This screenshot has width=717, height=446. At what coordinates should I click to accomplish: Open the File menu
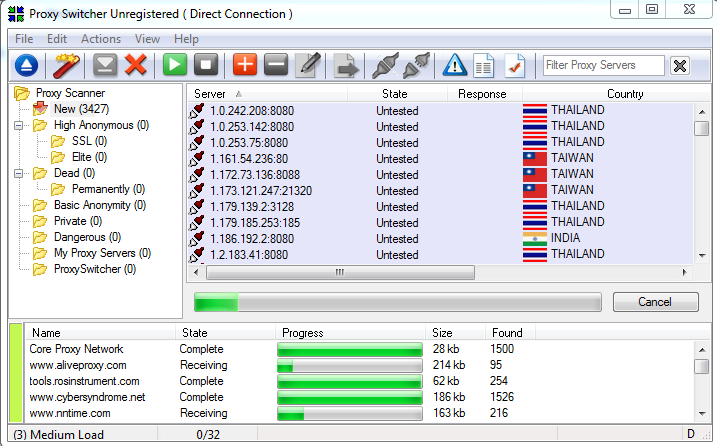[24, 39]
